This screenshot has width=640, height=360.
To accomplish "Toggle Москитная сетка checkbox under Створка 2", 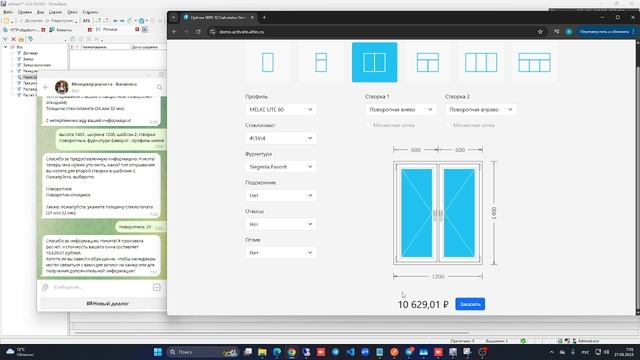I will click(x=449, y=125).
